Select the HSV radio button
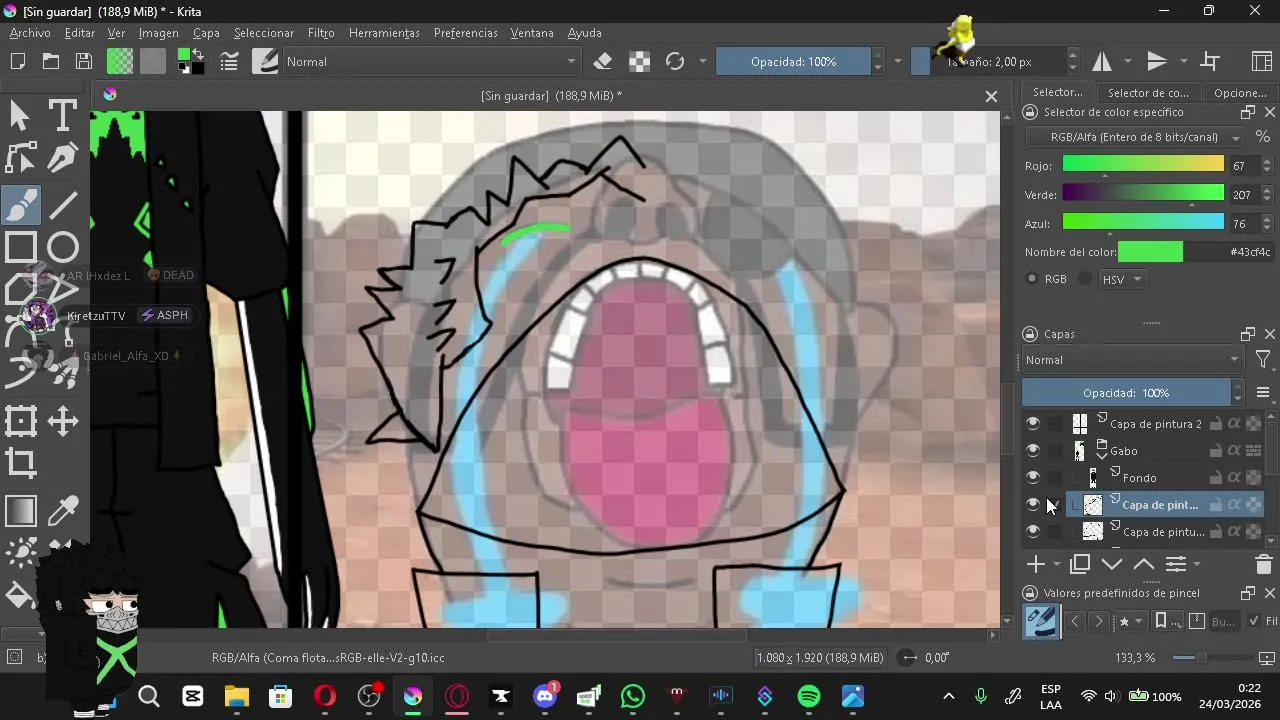The width and height of the screenshot is (1280, 720). pos(1085,279)
